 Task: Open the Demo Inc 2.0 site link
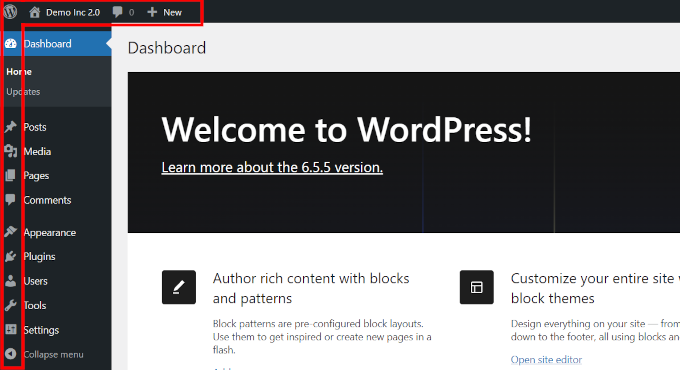tap(73, 13)
